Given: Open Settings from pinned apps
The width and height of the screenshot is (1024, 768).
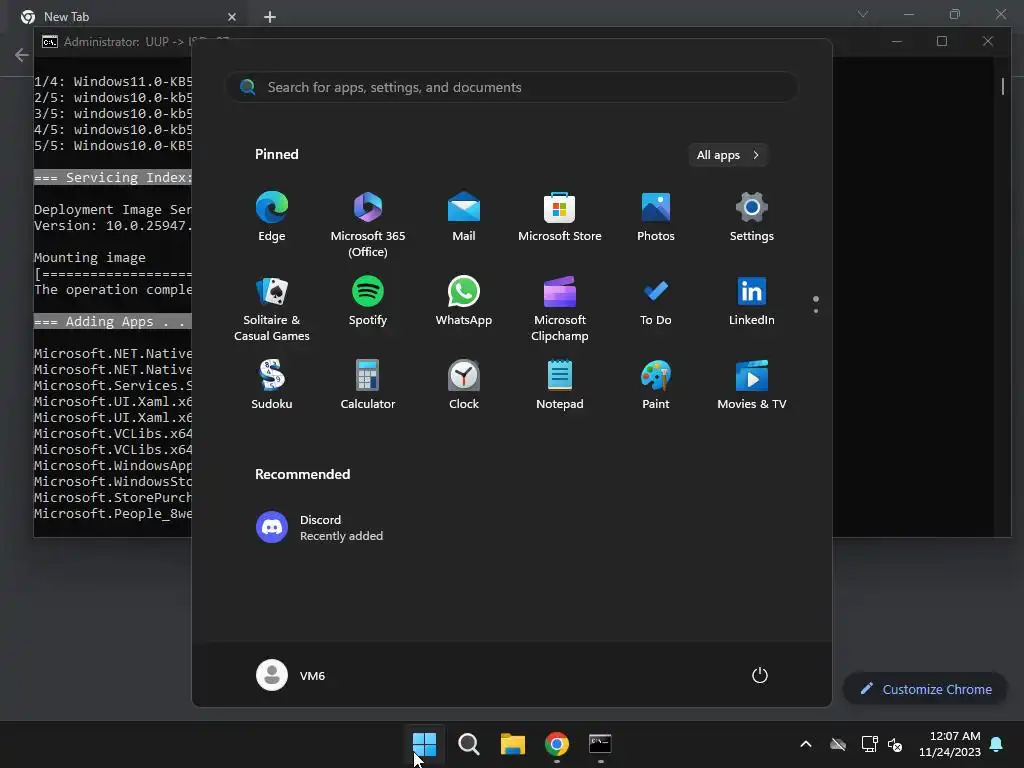Looking at the screenshot, I should point(752,217).
